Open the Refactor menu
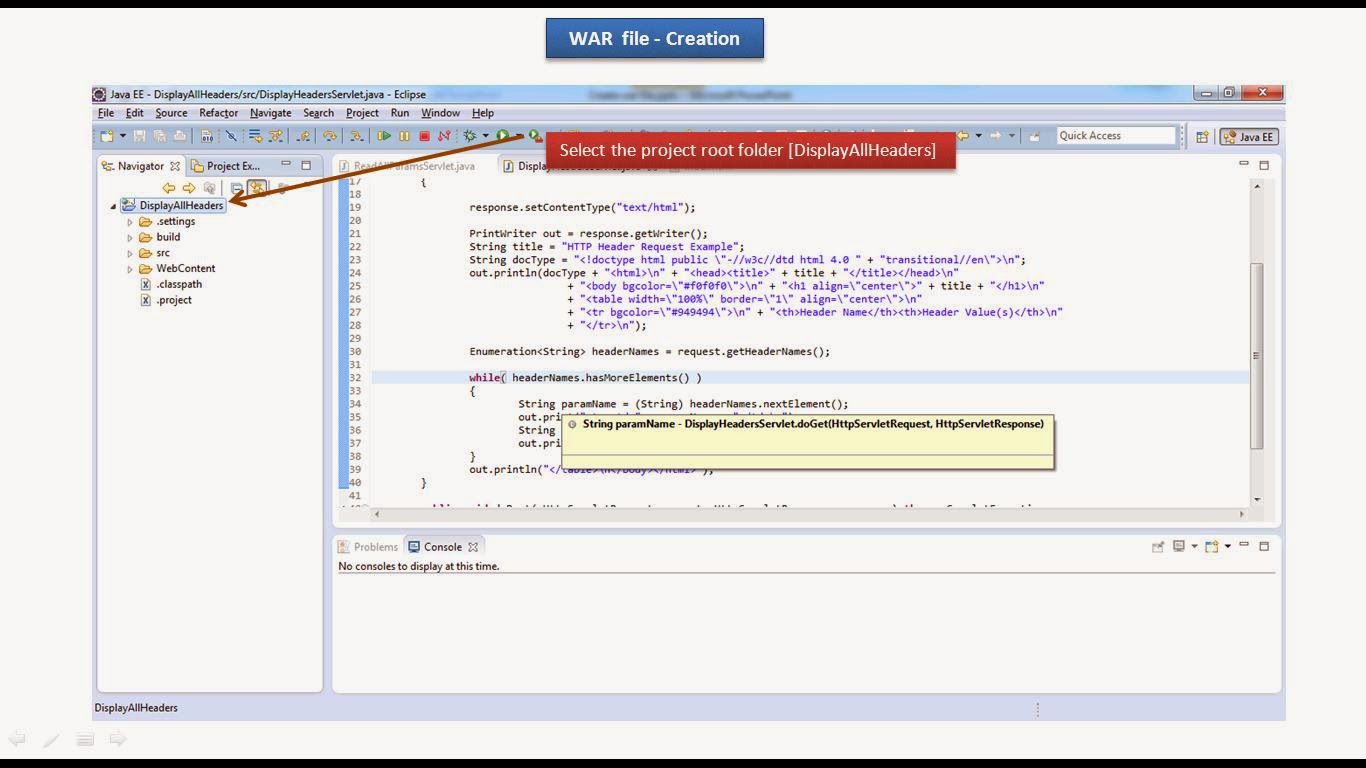Image resolution: width=1366 pixels, height=768 pixels. tap(220, 112)
